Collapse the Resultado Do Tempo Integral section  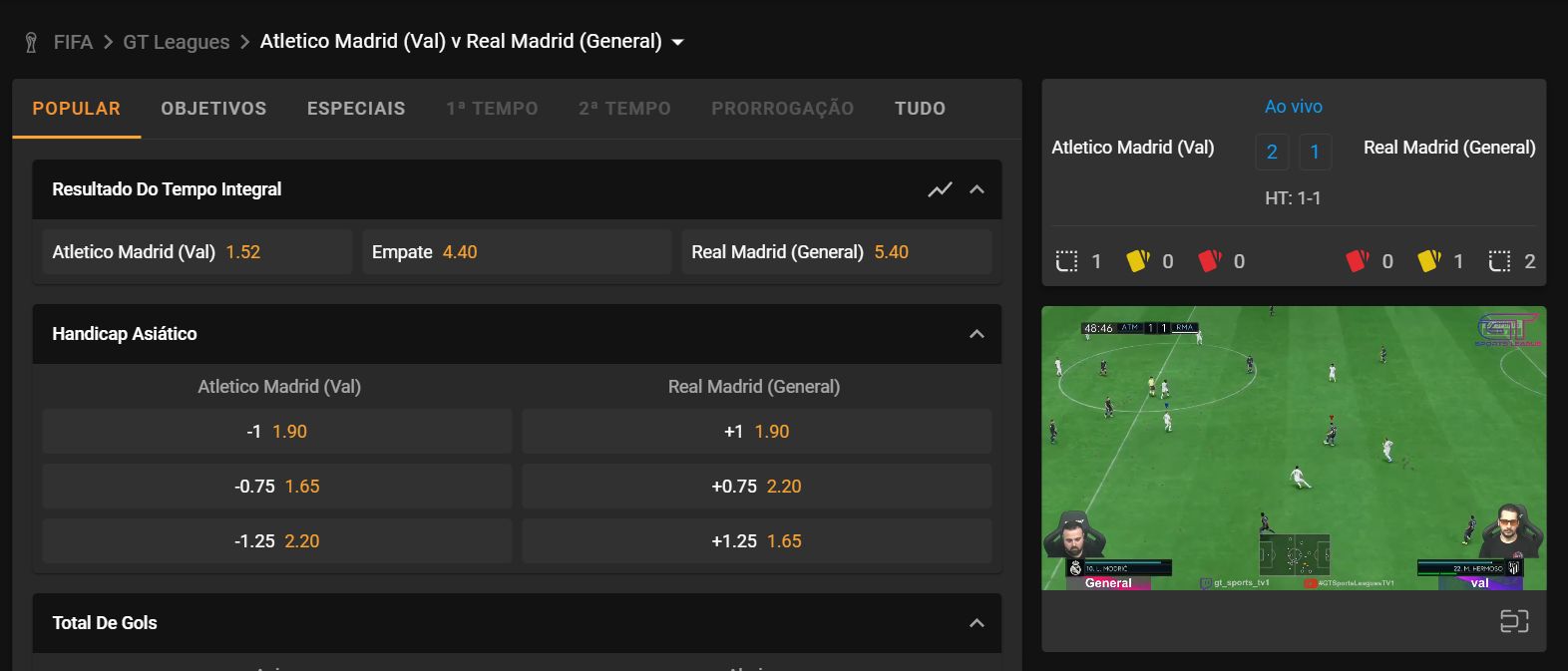coord(977,188)
